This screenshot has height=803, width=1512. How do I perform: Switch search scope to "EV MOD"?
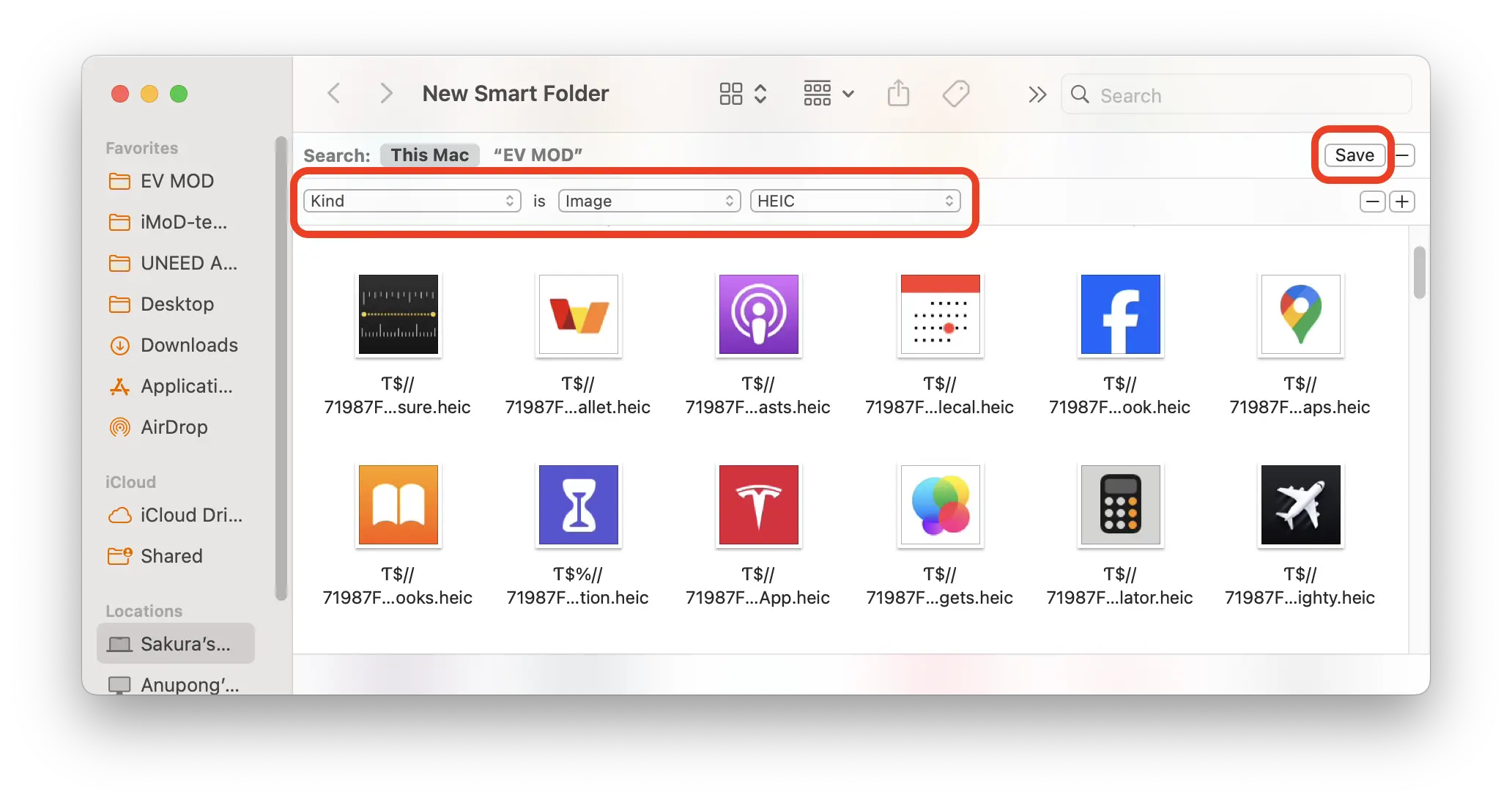click(x=538, y=155)
